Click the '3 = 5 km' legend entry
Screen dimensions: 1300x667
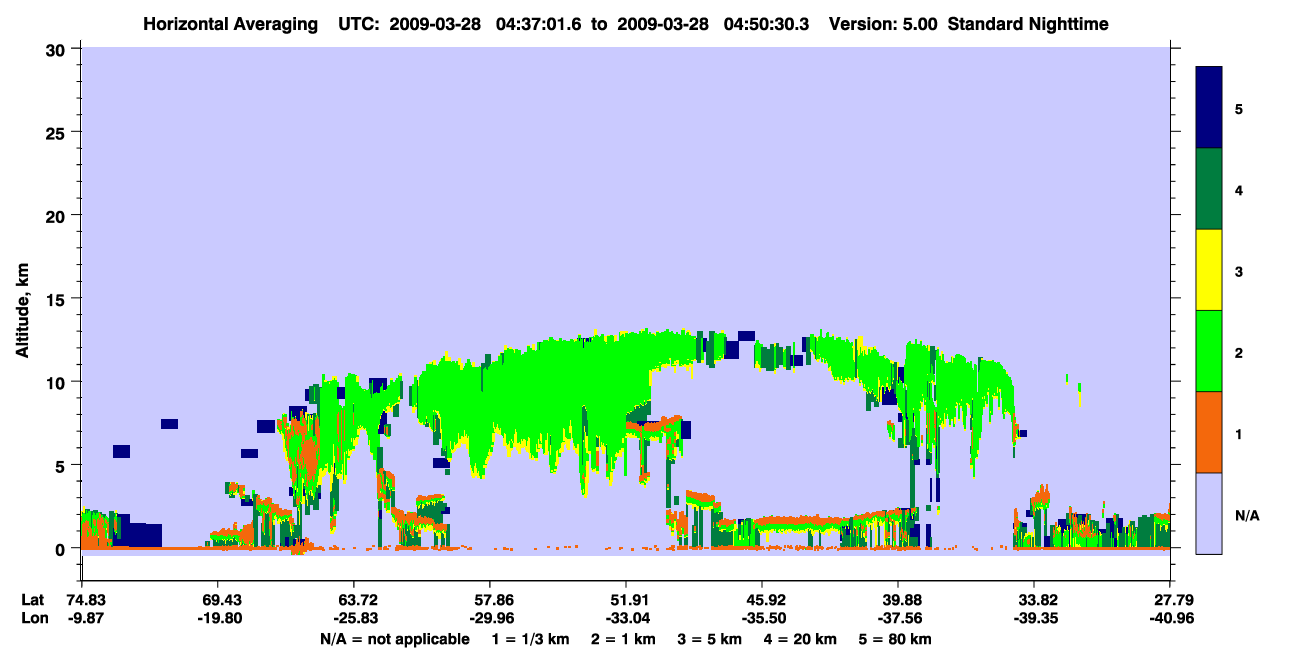pyautogui.click(x=711, y=639)
